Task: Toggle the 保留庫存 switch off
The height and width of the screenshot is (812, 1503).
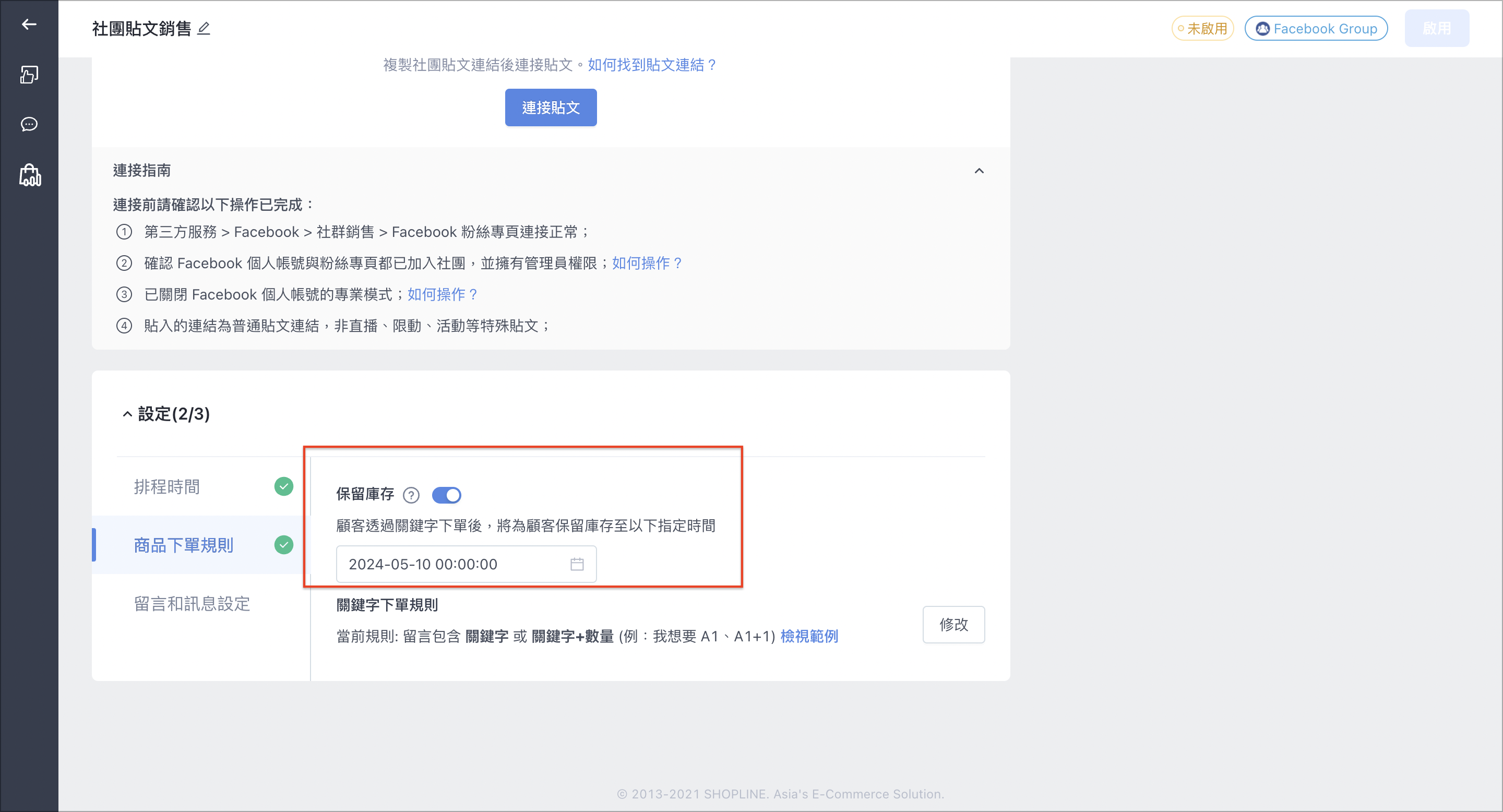Action: coord(446,495)
